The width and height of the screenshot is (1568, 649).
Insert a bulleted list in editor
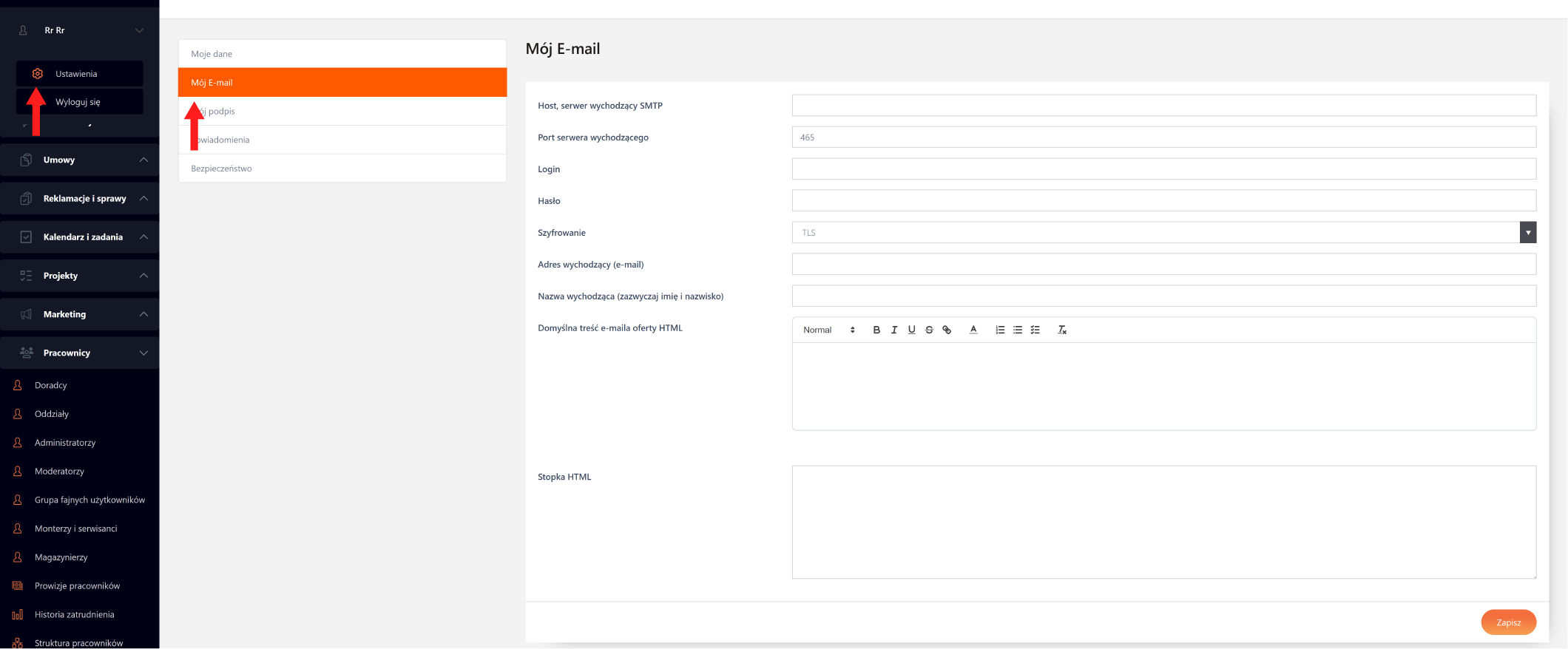point(1018,330)
